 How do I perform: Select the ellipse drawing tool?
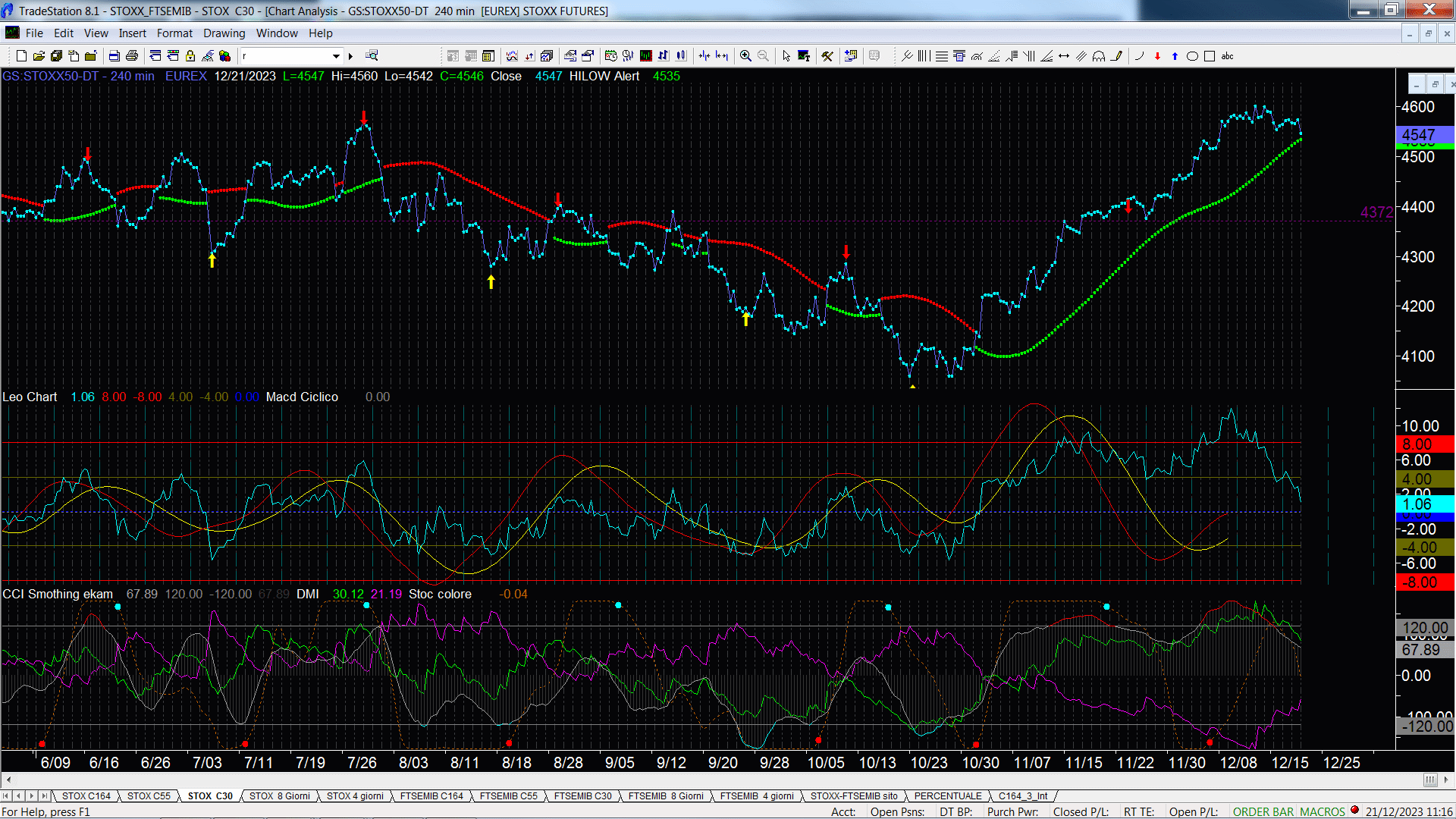click(x=1192, y=56)
